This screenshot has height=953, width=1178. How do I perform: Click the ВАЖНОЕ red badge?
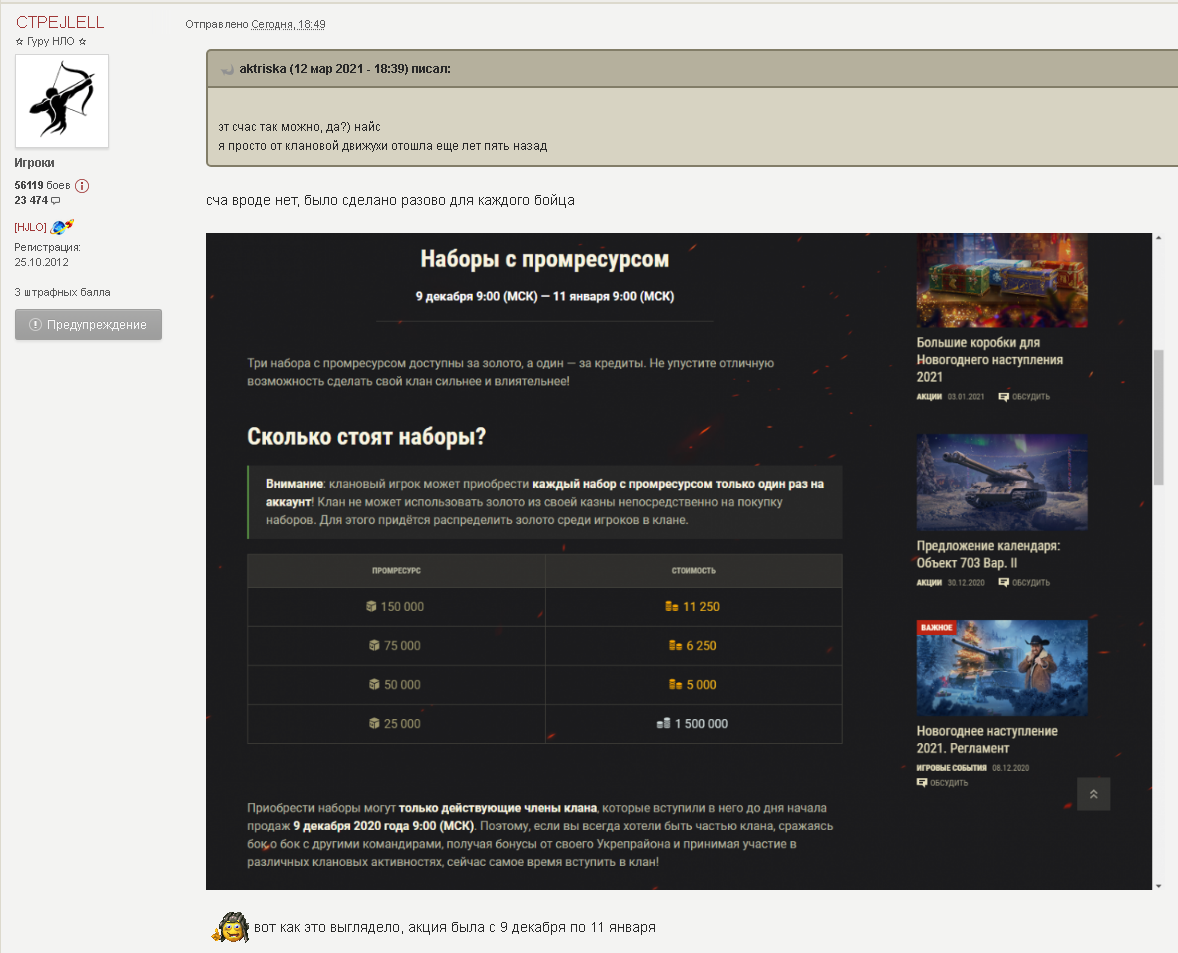(936, 627)
